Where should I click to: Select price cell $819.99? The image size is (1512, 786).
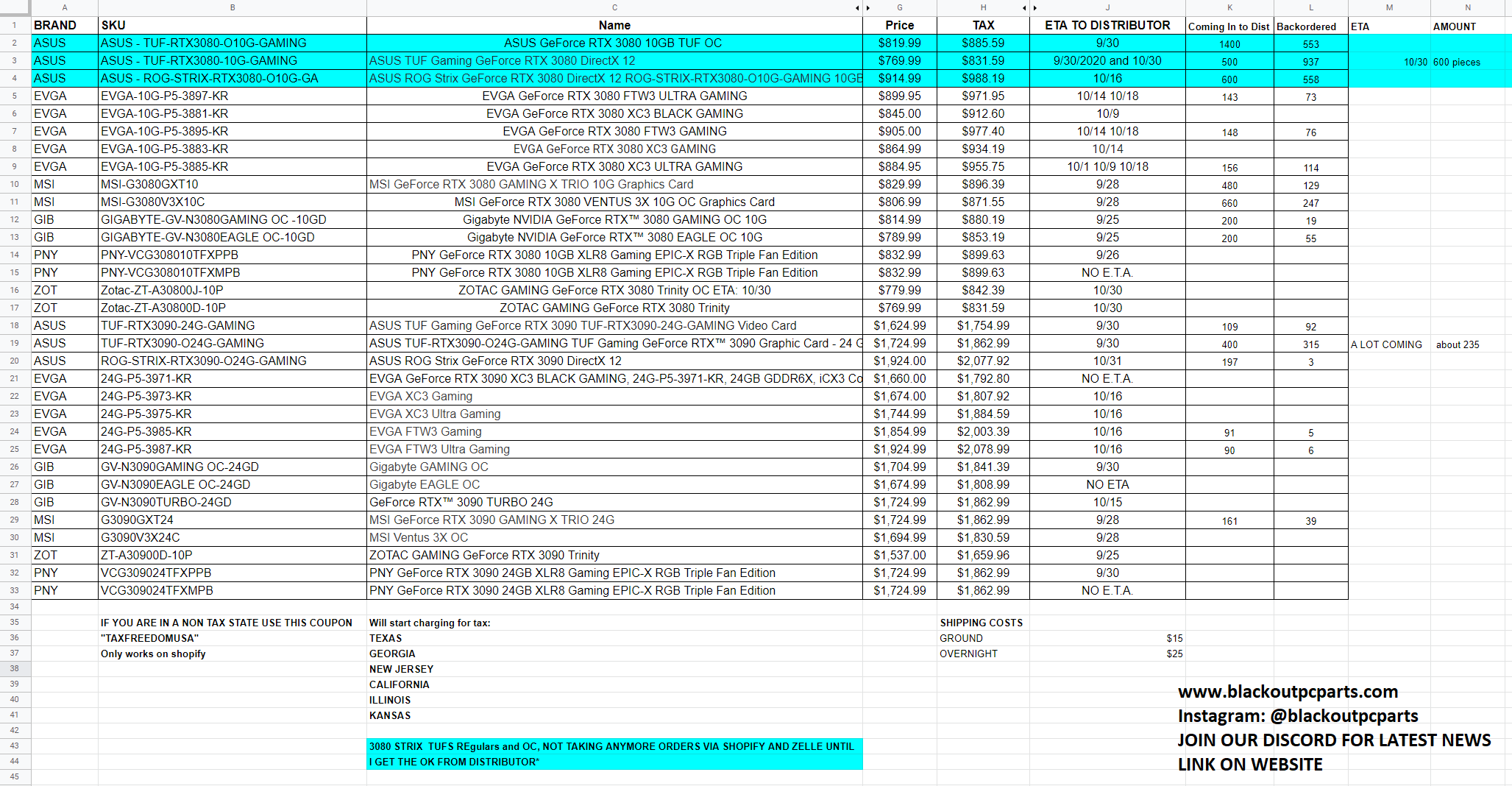tap(900, 43)
